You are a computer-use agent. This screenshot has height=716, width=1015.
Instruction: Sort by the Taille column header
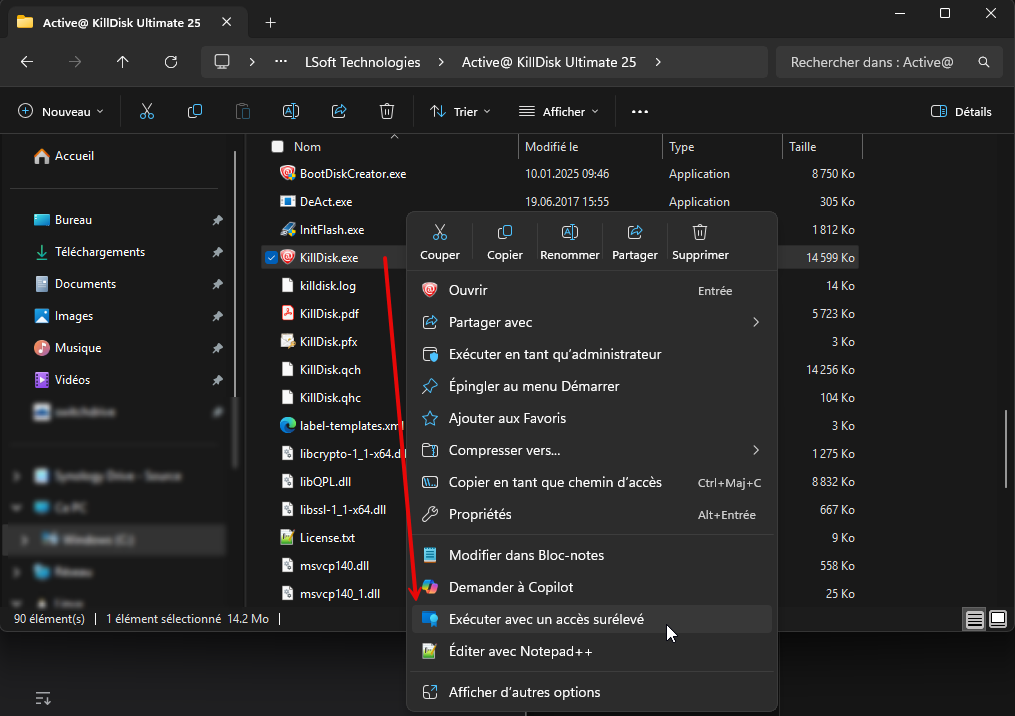pos(823,147)
